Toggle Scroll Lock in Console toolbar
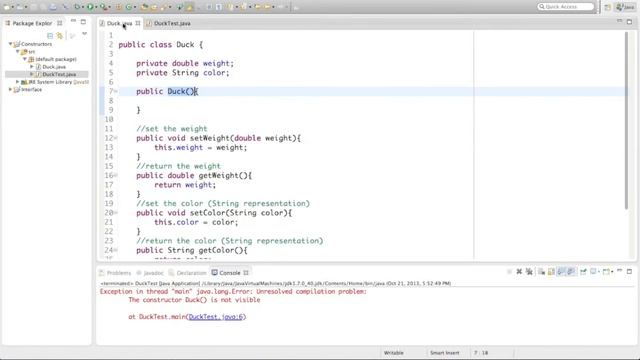 pyautogui.click(x=551, y=272)
